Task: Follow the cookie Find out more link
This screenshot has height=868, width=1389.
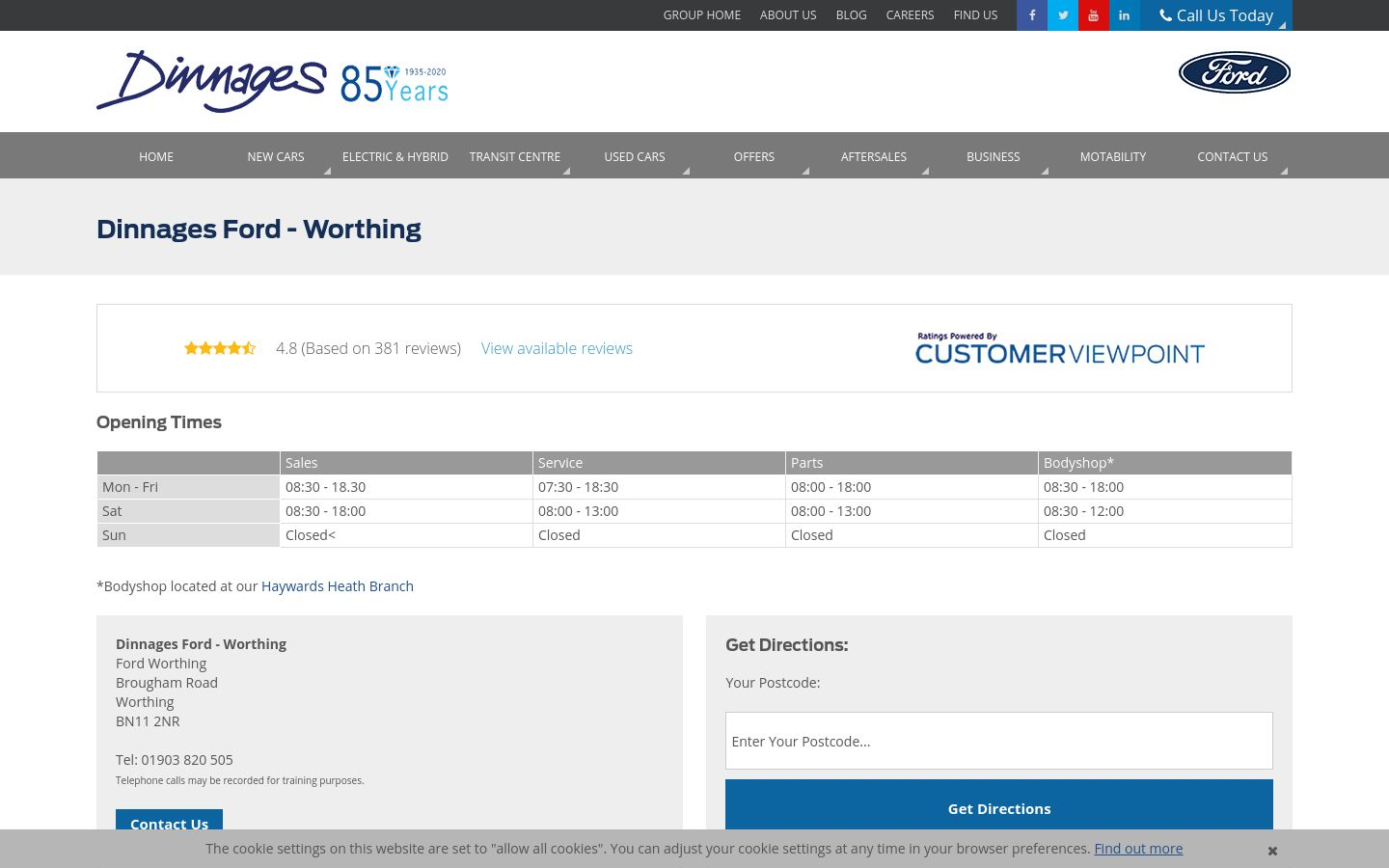Action: pos(1138,849)
